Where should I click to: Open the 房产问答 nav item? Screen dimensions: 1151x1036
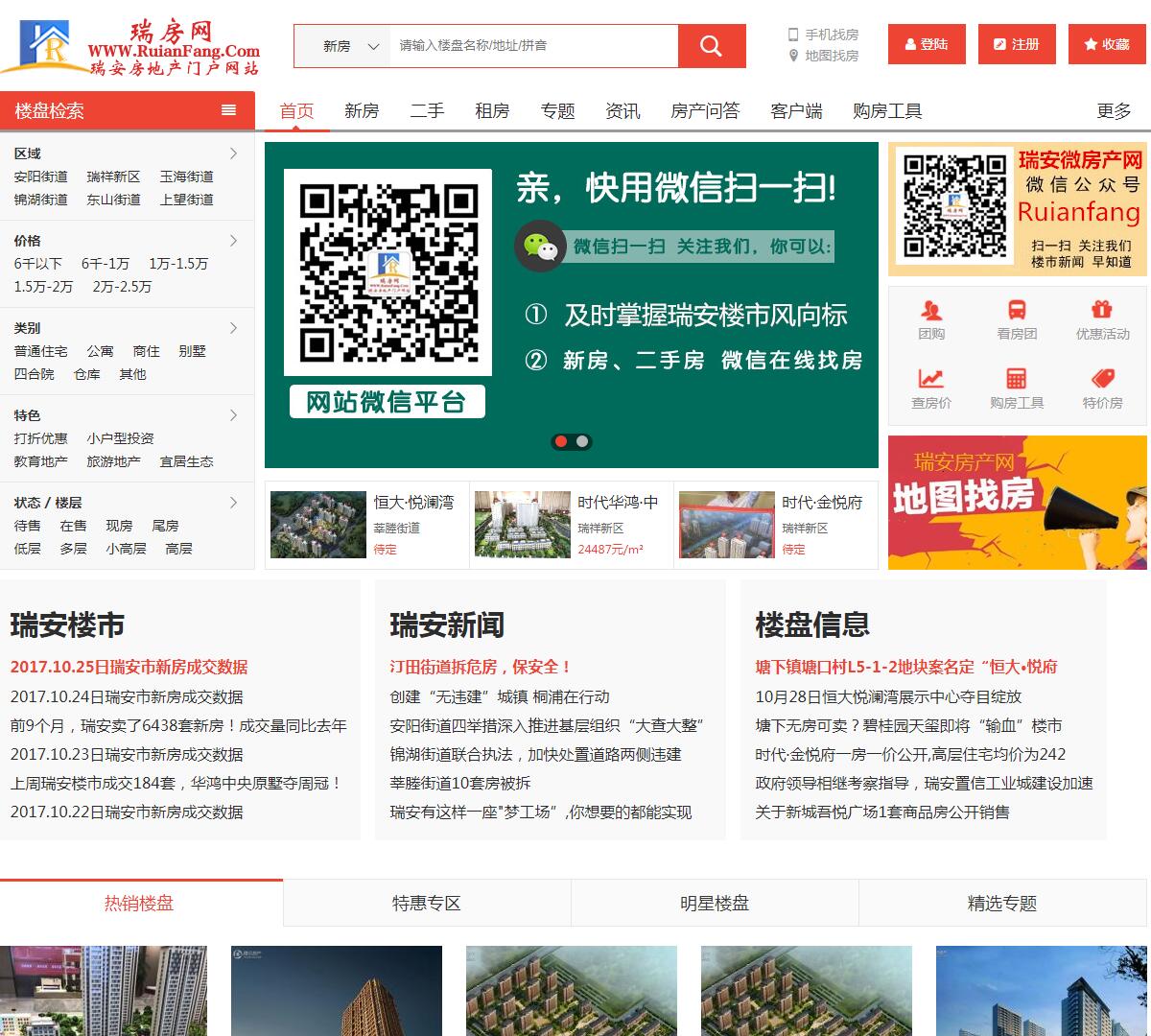click(x=705, y=111)
